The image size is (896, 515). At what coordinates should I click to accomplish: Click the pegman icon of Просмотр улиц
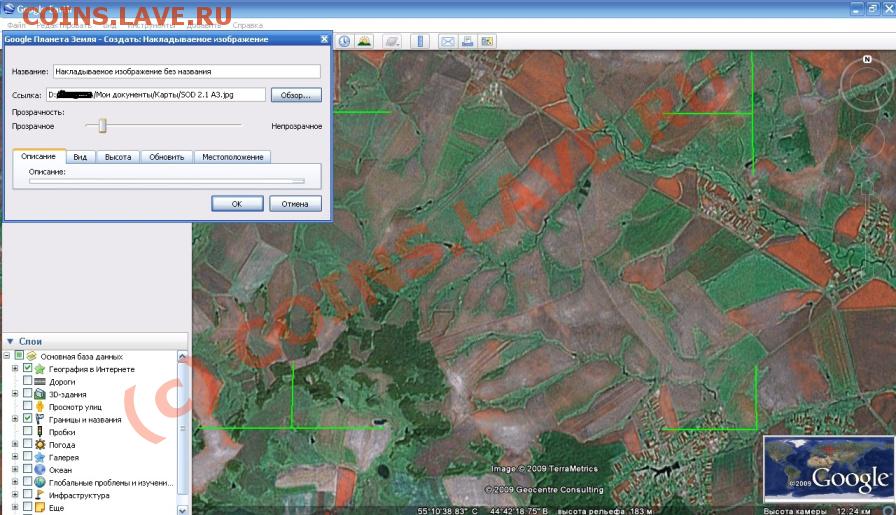tap(39, 407)
